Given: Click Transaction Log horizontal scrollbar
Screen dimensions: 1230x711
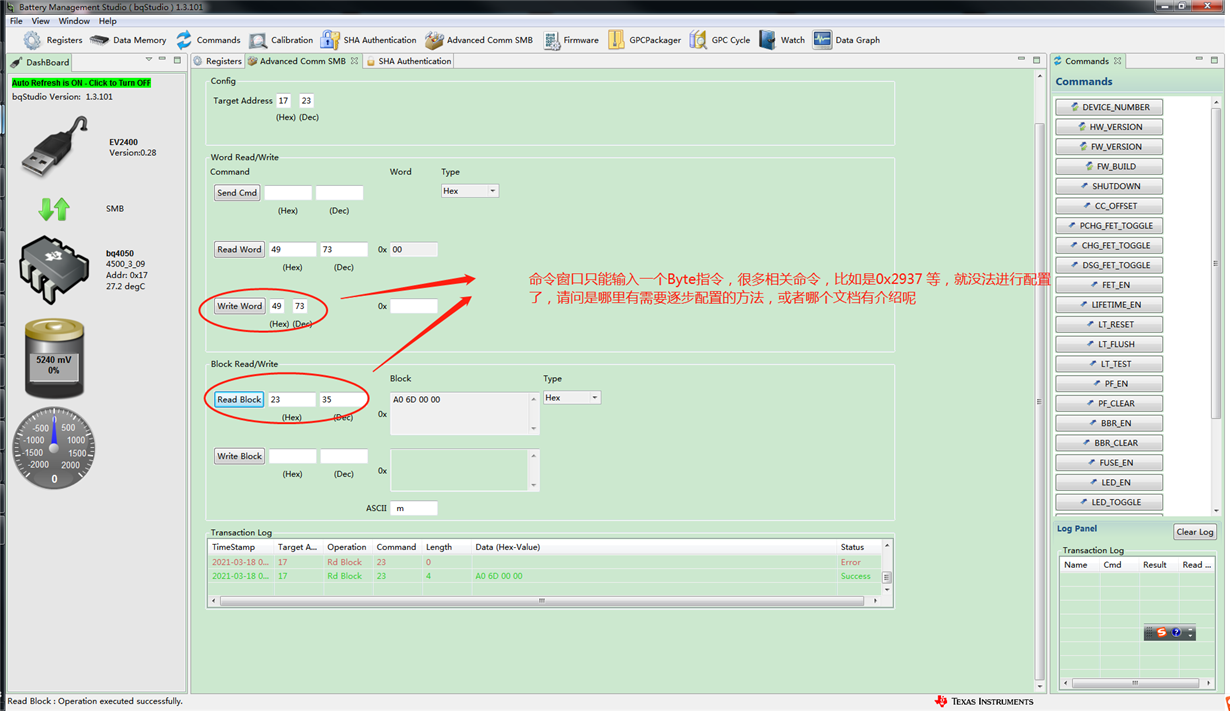Looking at the screenshot, I should tap(542, 601).
